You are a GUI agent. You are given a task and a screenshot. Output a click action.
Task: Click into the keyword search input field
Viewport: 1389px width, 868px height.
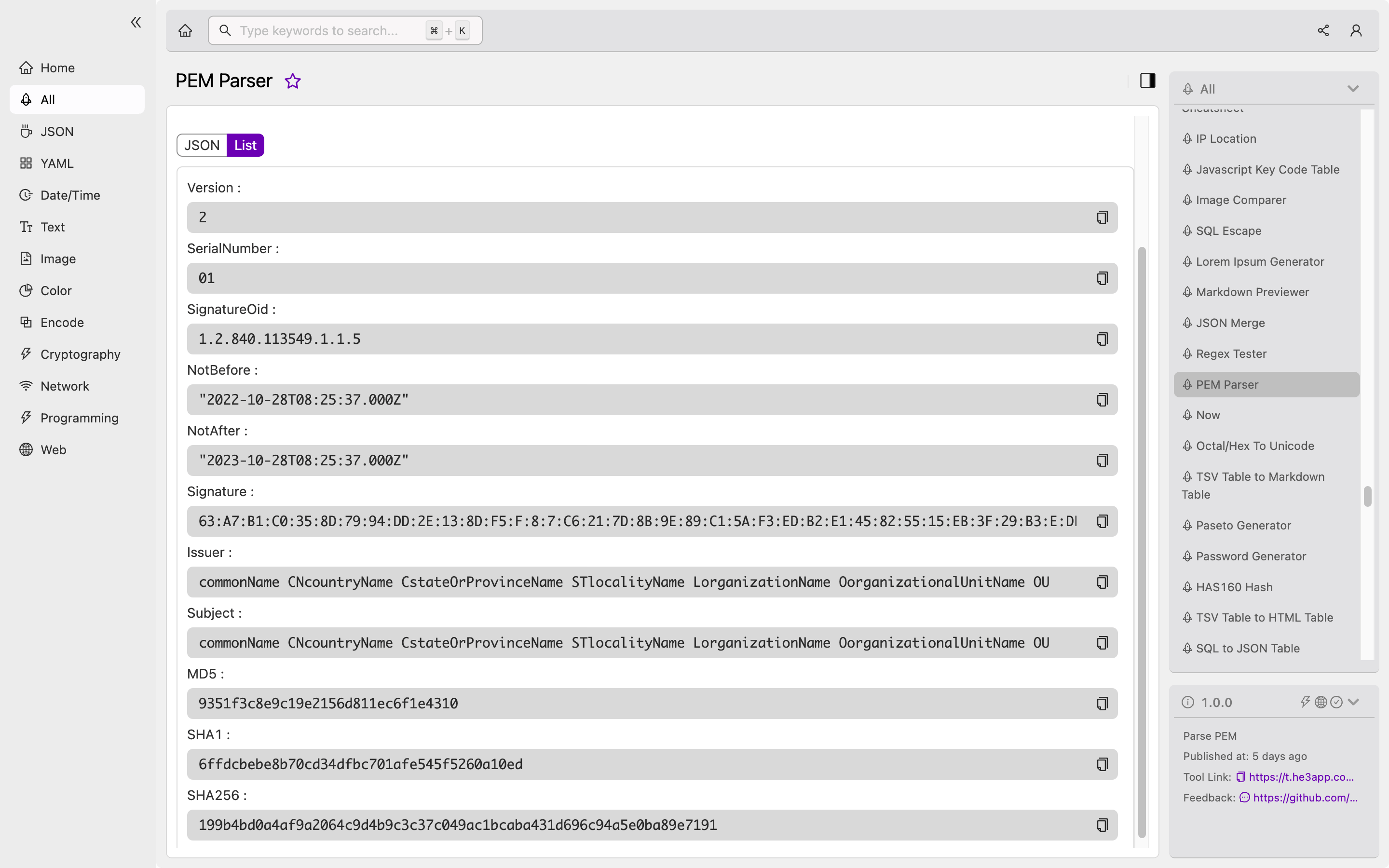coord(345,31)
